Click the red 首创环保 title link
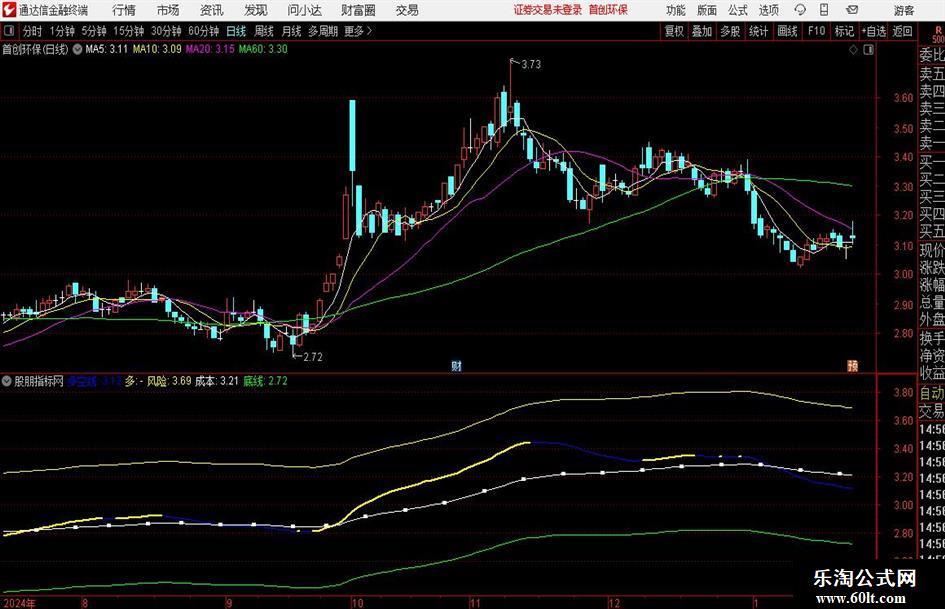Screen dimensions: 945x609 point(608,10)
